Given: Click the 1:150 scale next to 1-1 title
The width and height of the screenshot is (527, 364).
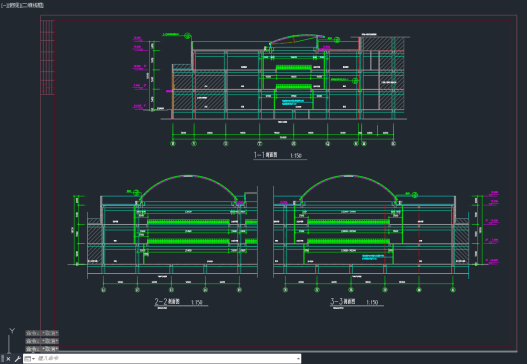Looking at the screenshot, I should click(x=296, y=156).
